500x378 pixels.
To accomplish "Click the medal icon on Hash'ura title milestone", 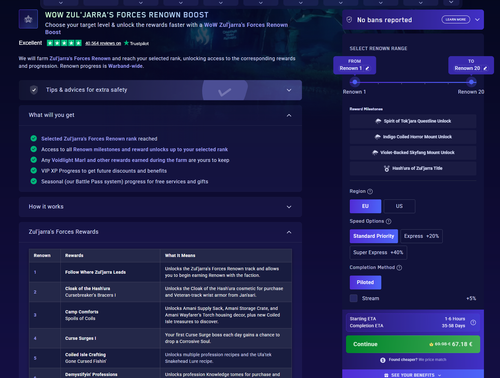I will [x=387, y=169].
